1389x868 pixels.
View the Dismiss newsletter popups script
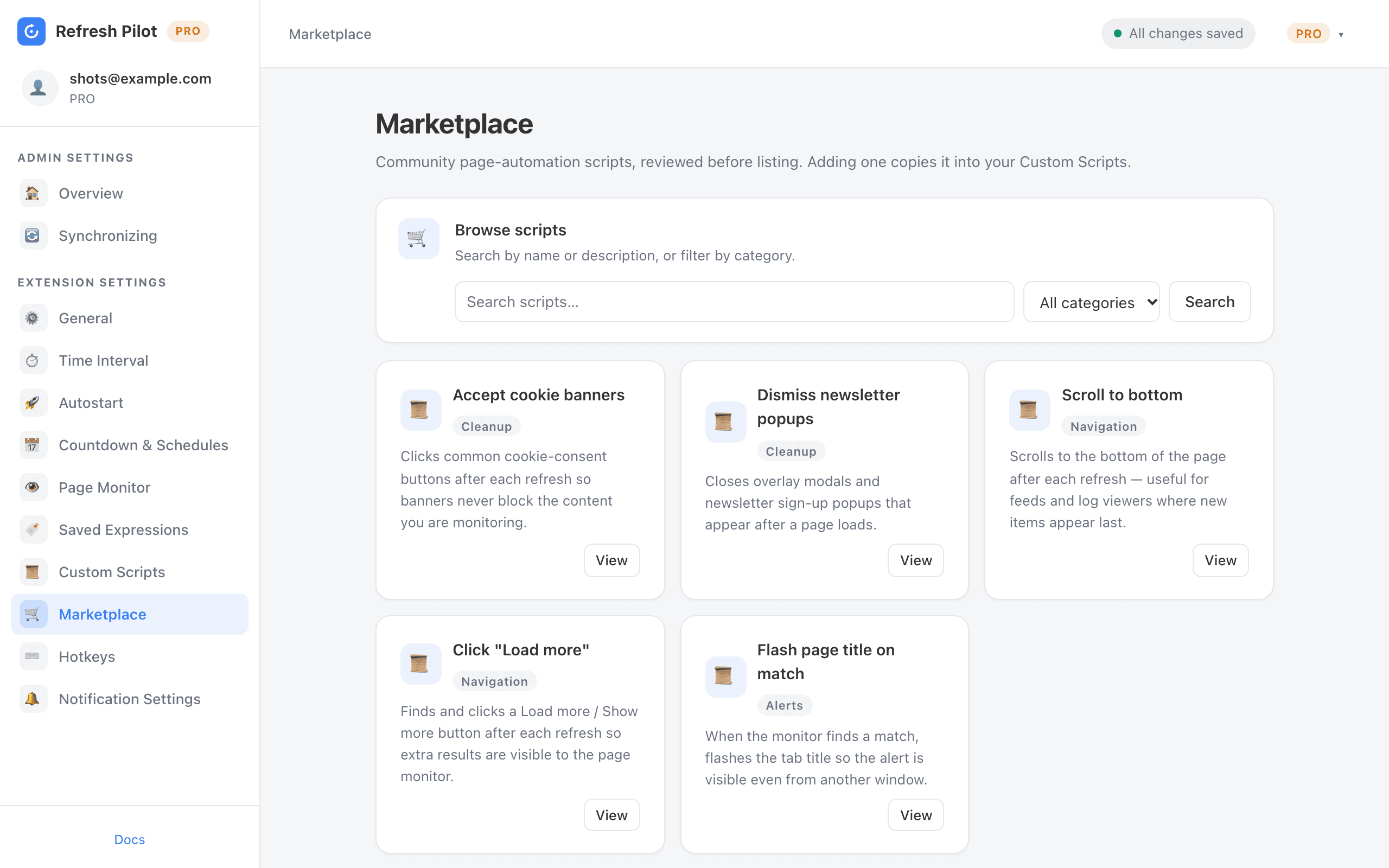(x=915, y=560)
